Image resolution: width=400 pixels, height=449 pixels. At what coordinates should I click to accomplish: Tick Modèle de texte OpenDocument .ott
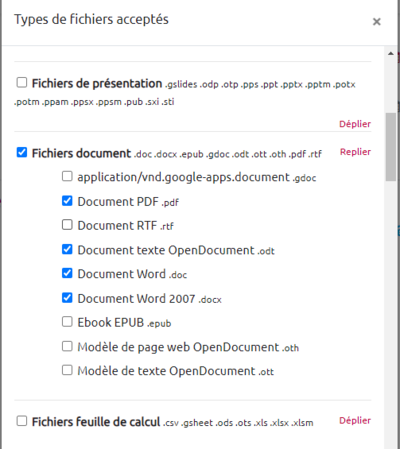(67, 370)
